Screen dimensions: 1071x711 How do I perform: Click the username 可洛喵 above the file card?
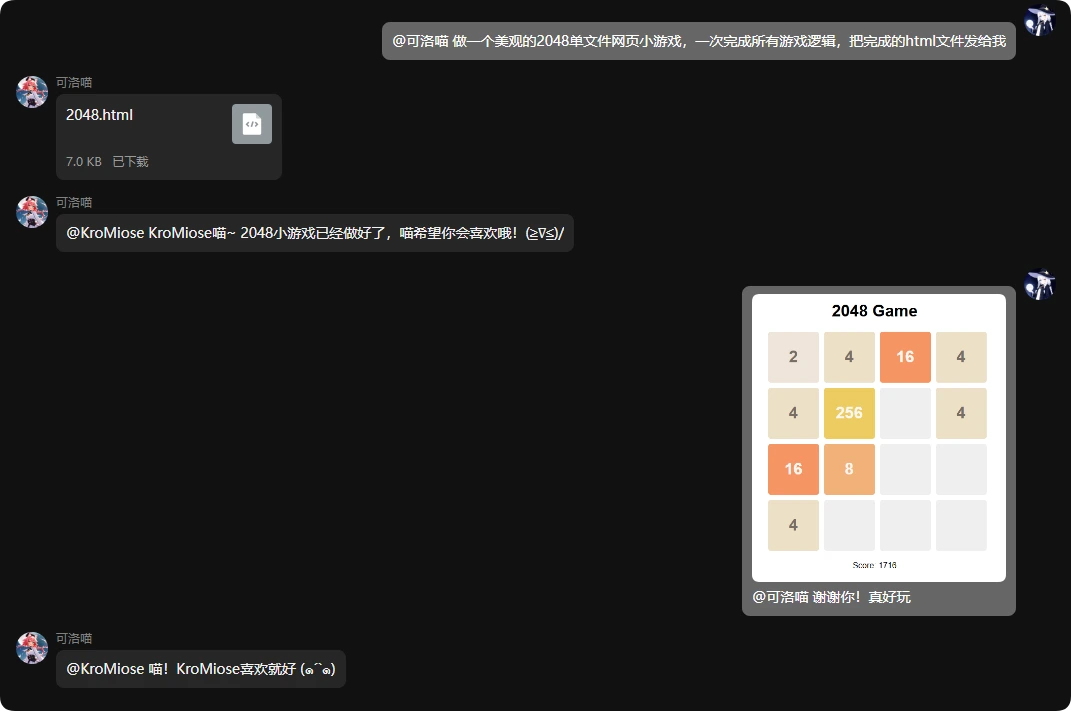[75, 82]
